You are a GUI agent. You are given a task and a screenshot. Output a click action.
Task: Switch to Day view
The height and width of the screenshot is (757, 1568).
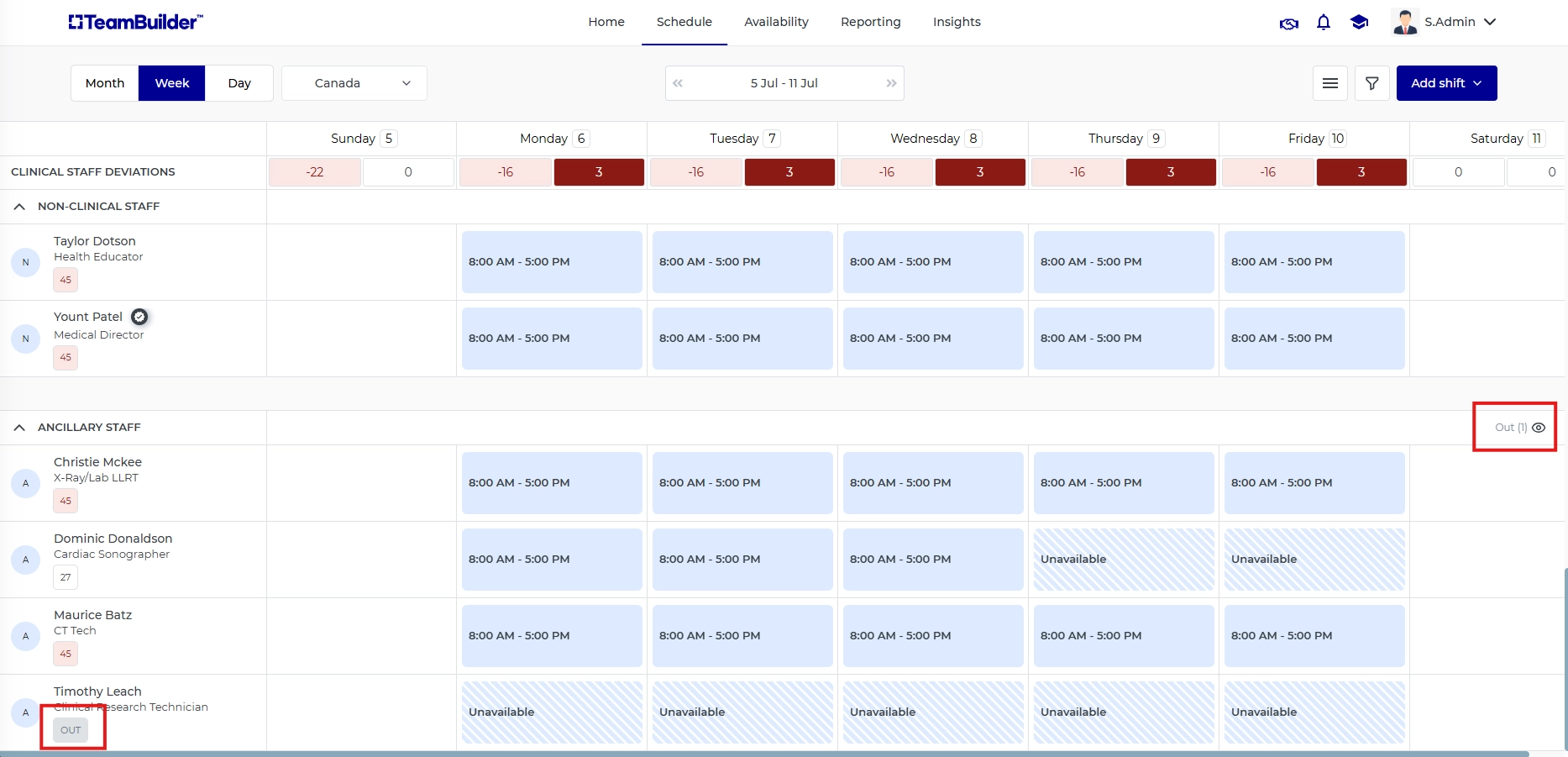239,83
